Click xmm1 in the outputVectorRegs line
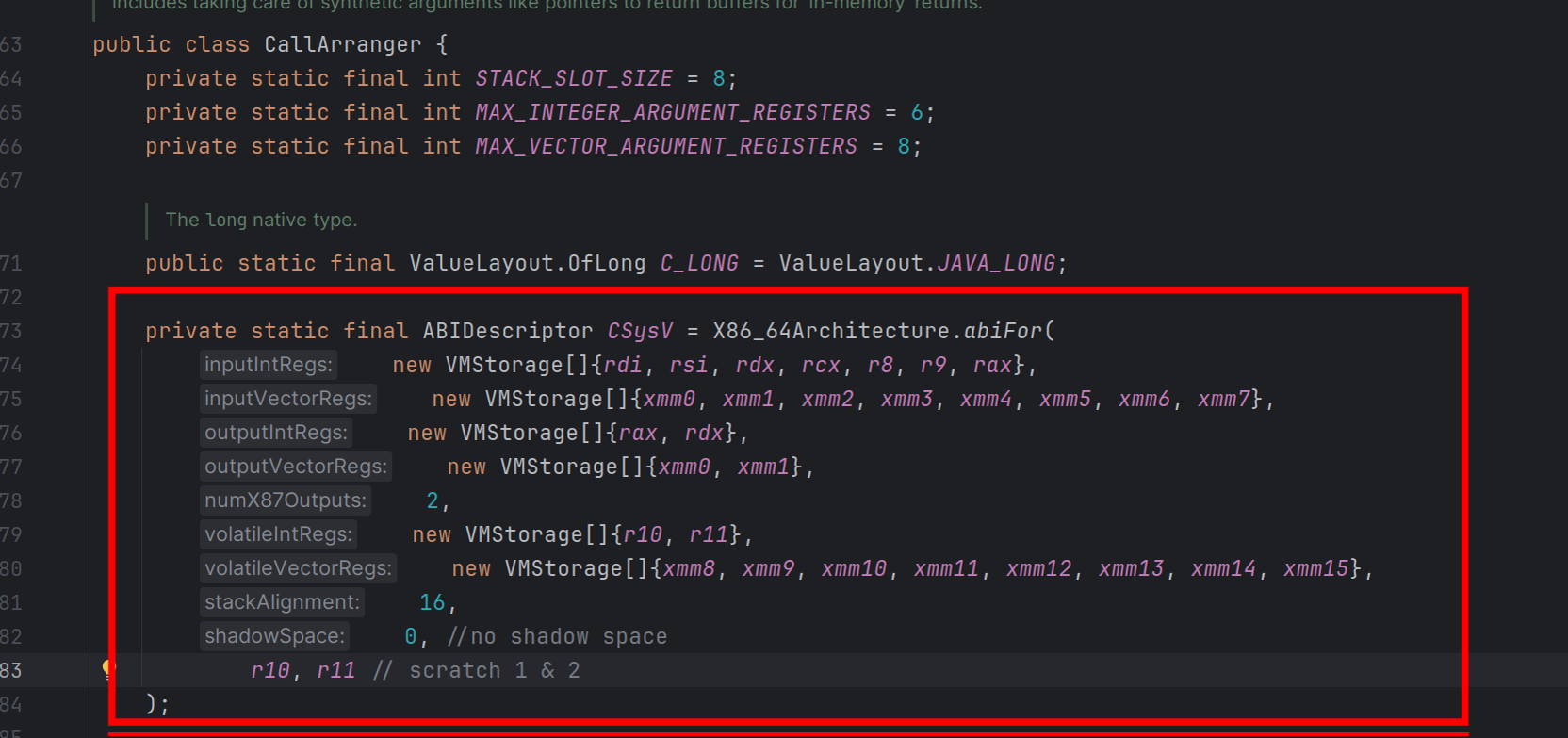The height and width of the screenshot is (738, 1568). 763,467
